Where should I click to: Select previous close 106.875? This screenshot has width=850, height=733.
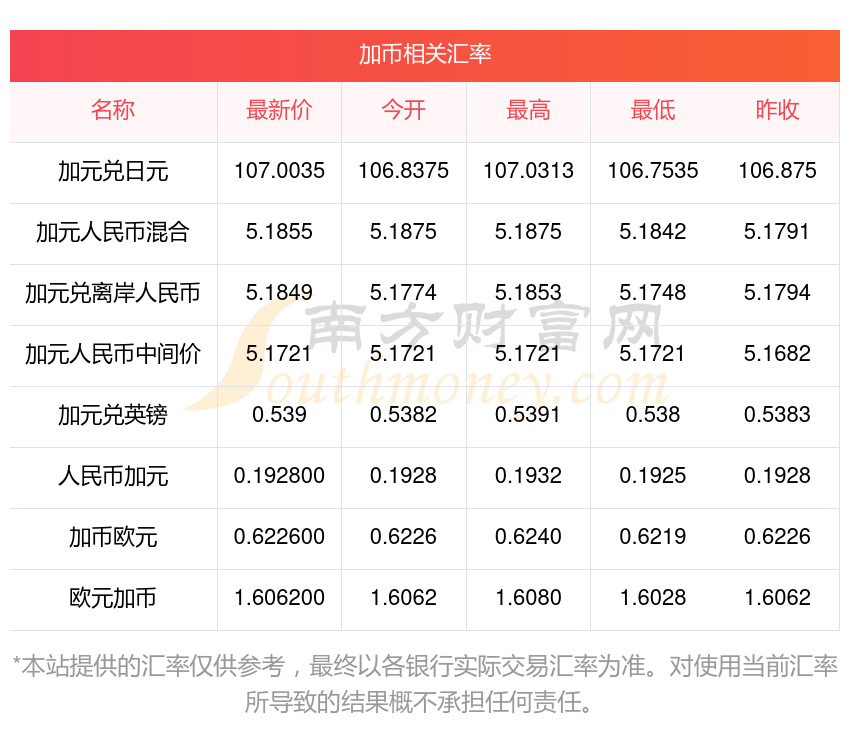(x=777, y=171)
